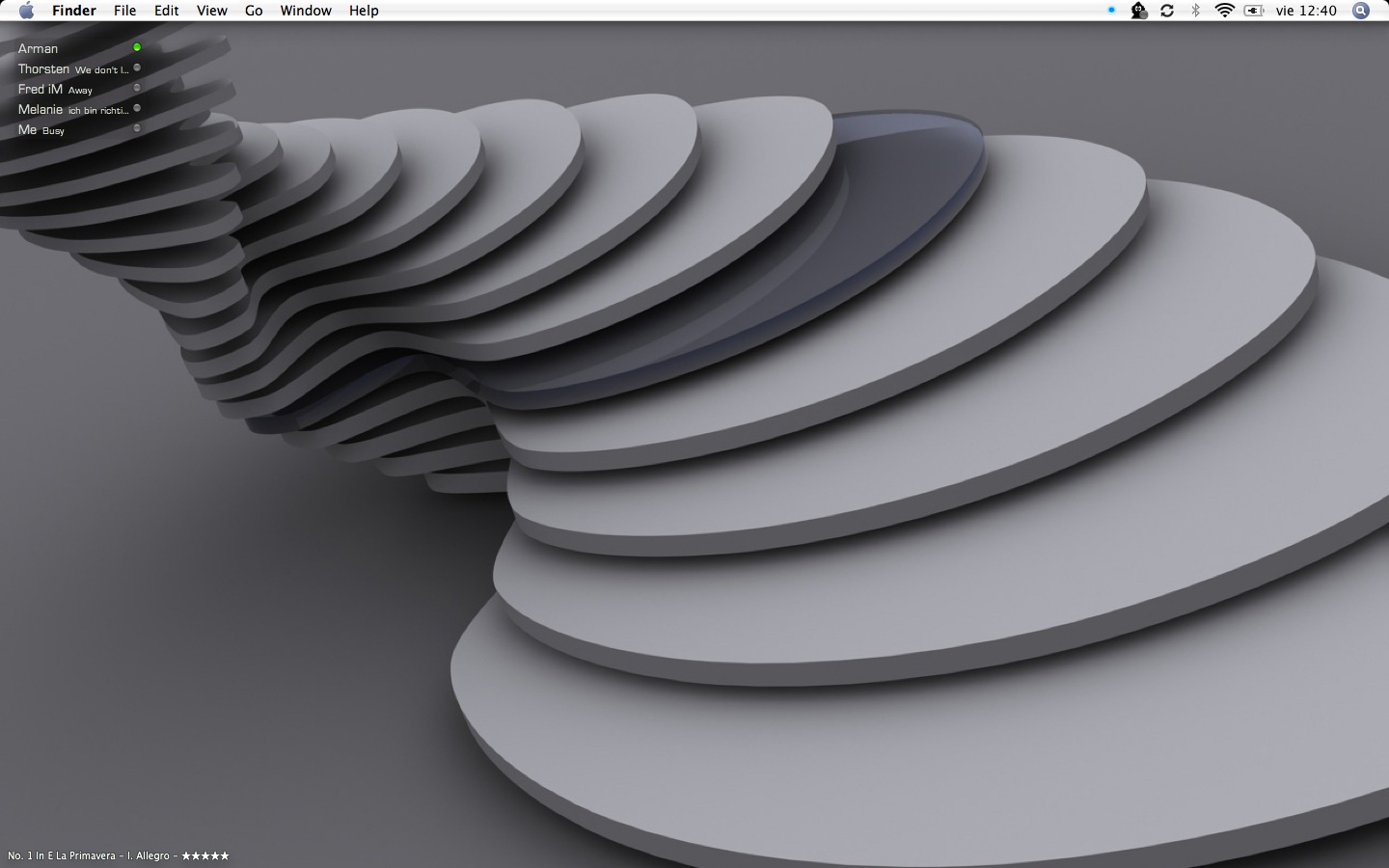
Task: Click Thorsten's gray status dot
Action: [x=137, y=68]
